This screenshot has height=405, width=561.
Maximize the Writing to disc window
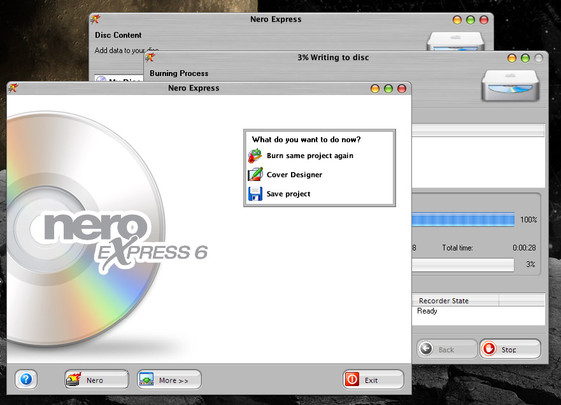click(525, 58)
